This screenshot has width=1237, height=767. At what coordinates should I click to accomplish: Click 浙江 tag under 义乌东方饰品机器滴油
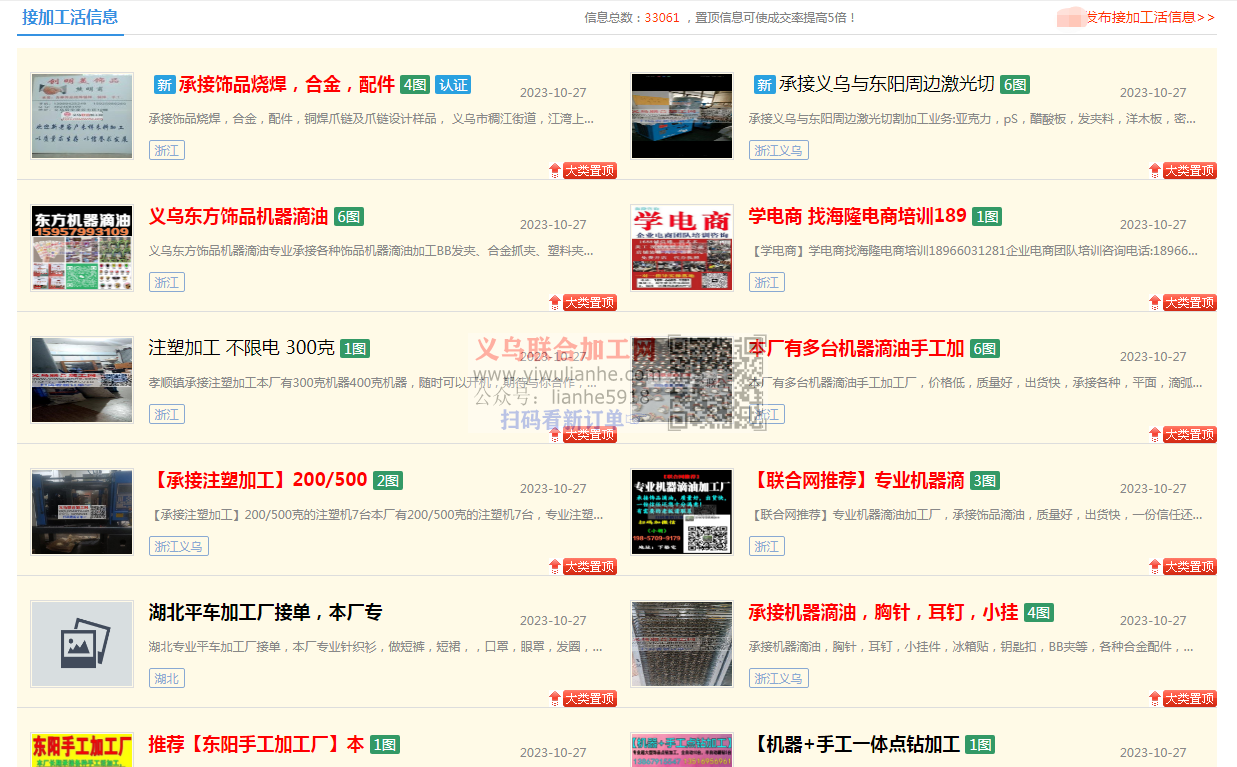click(x=167, y=283)
